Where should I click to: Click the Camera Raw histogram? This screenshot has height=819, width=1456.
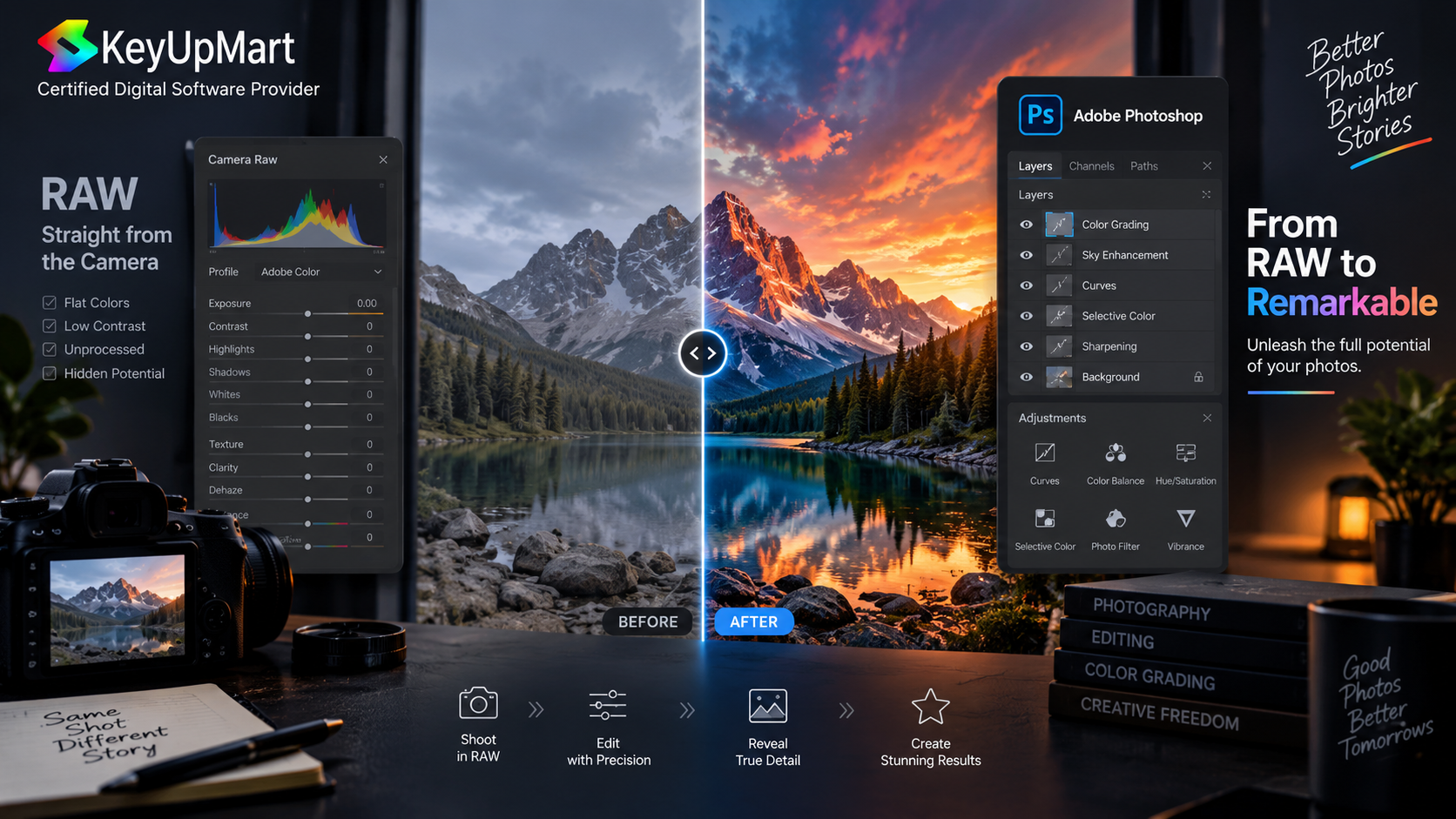pyautogui.click(x=297, y=216)
